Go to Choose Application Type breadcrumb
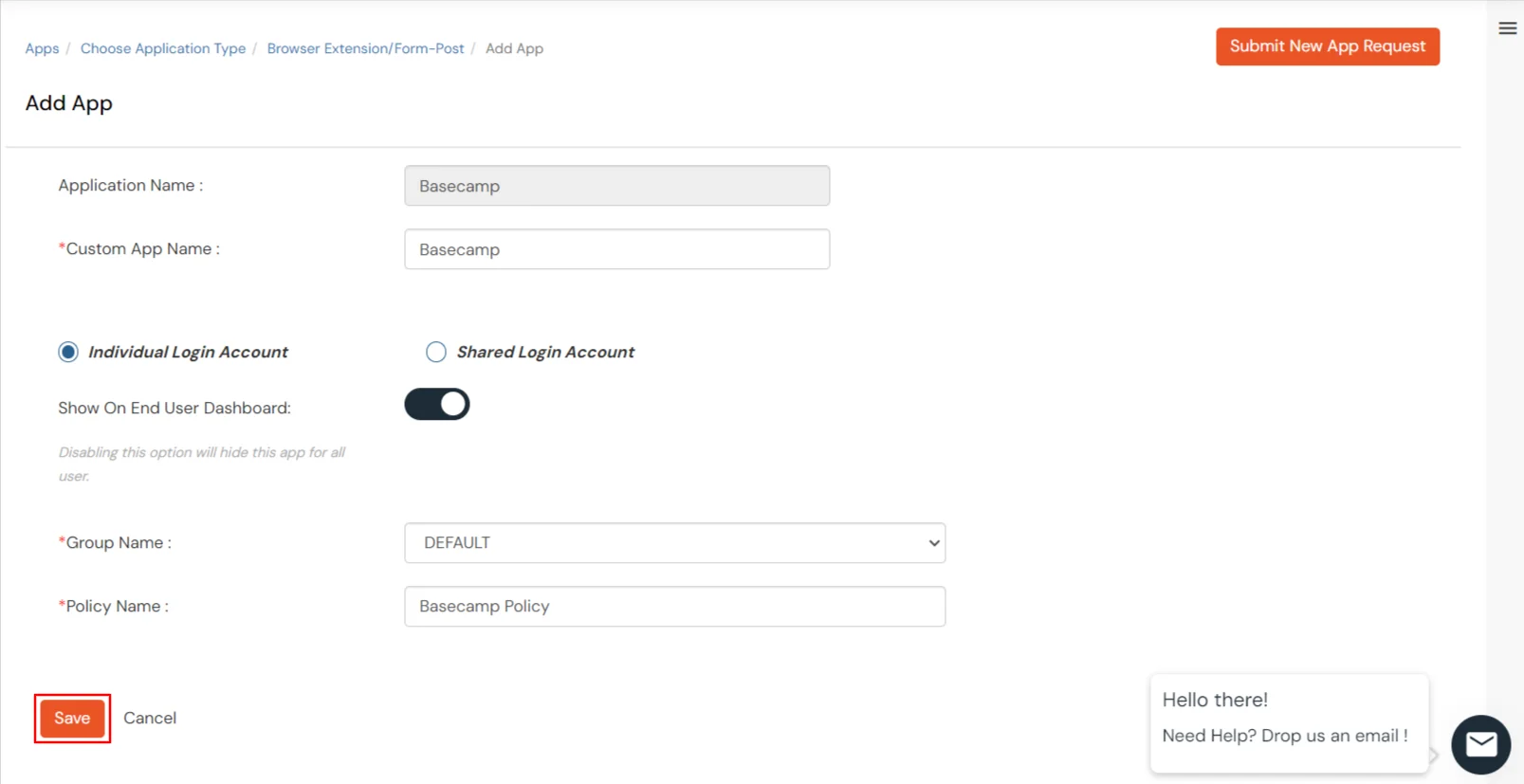Image resolution: width=1524 pixels, height=784 pixels. pyautogui.click(x=163, y=48)
